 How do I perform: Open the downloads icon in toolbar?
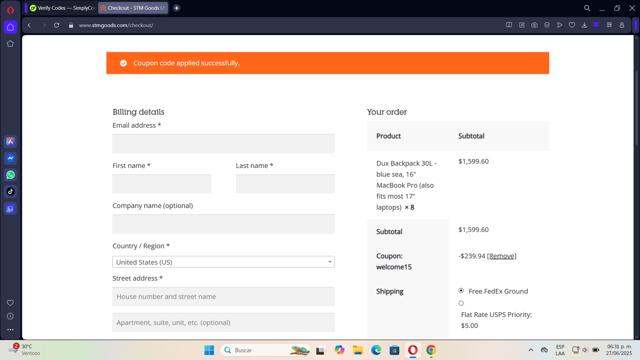[584, 25]
